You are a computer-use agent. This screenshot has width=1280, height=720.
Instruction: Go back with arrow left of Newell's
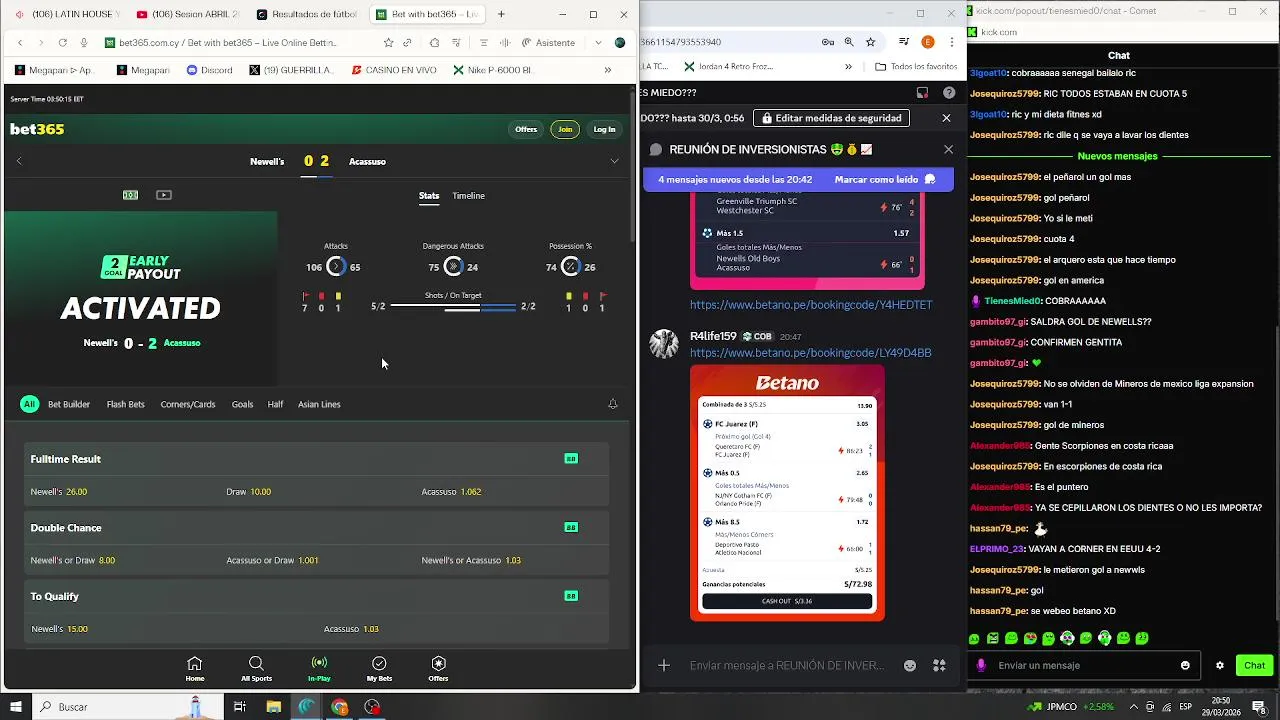click(19, 161)
